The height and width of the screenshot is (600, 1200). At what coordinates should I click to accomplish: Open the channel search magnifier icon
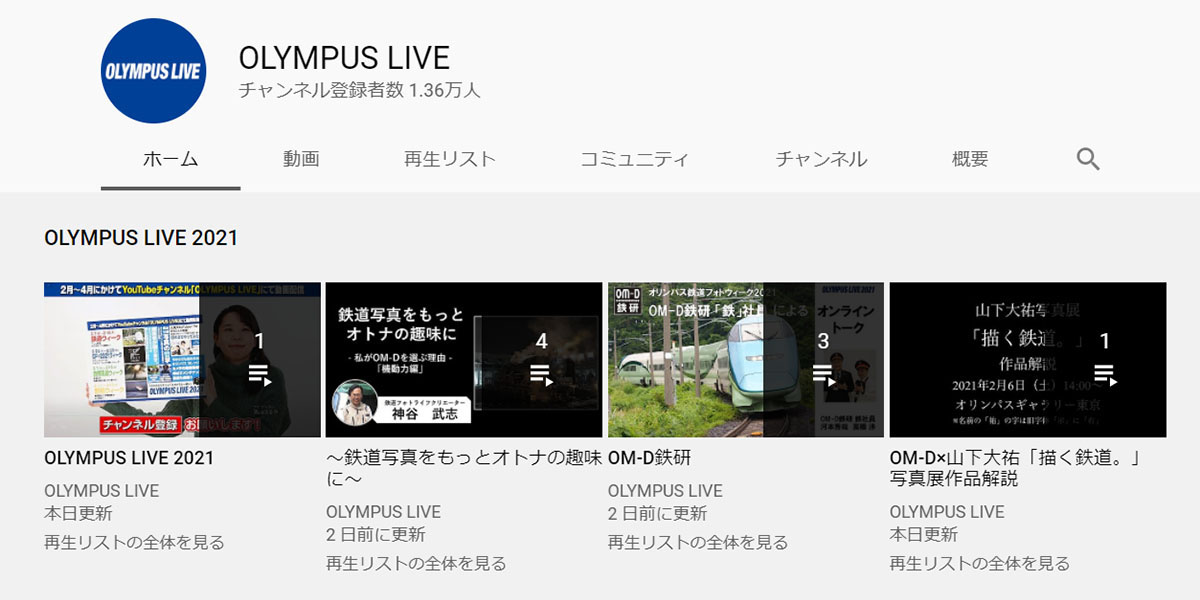(1088, 159)
